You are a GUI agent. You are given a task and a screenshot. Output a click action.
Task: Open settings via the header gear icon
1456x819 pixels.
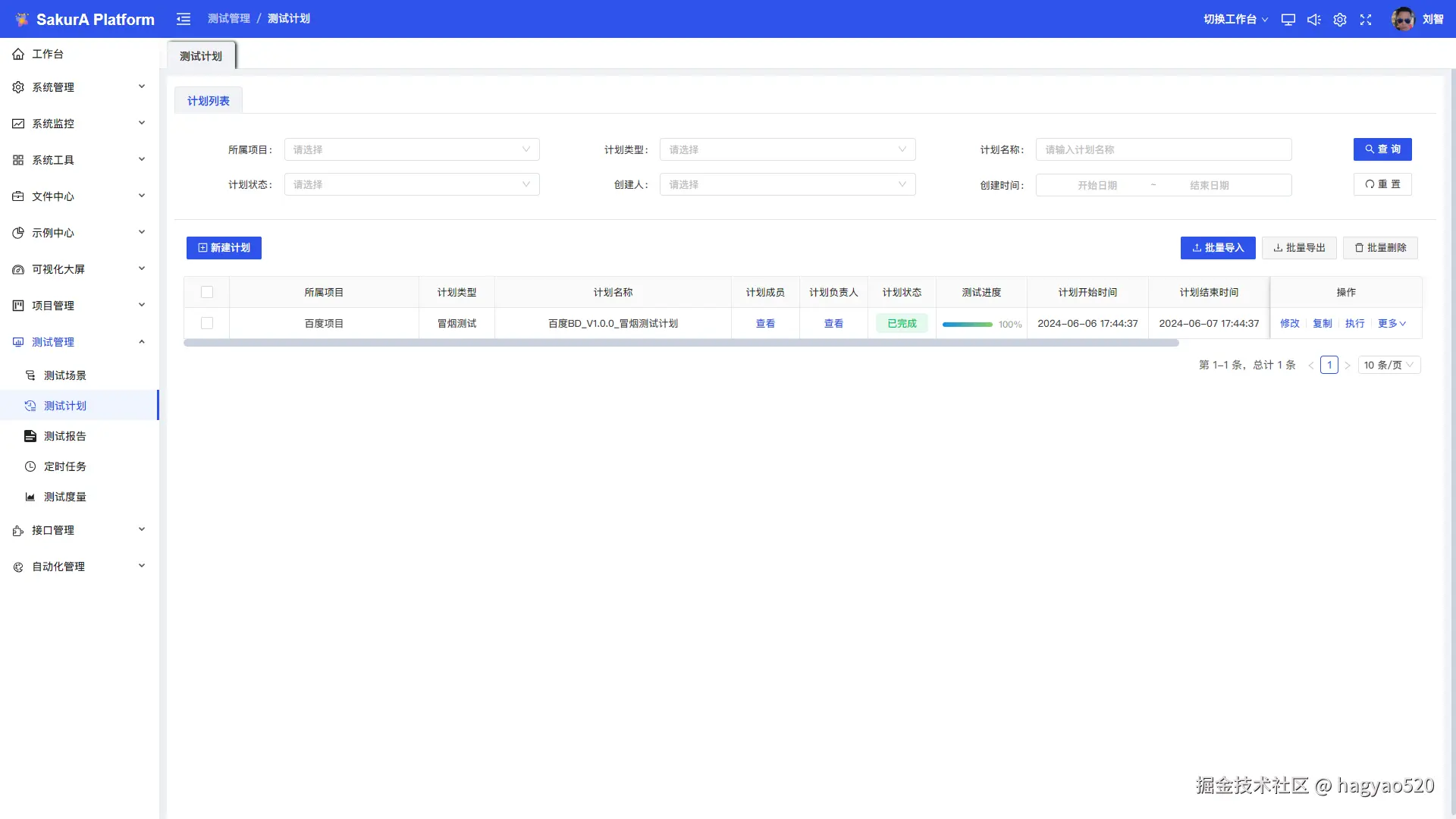click(1340, 20)
